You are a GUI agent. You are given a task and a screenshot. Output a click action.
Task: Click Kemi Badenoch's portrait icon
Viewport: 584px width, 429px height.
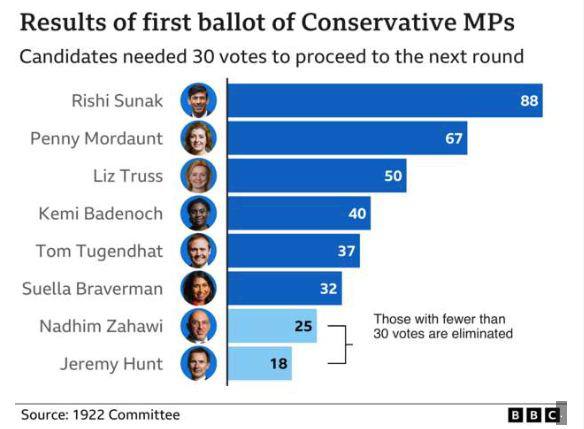click(x=199, y=213)
